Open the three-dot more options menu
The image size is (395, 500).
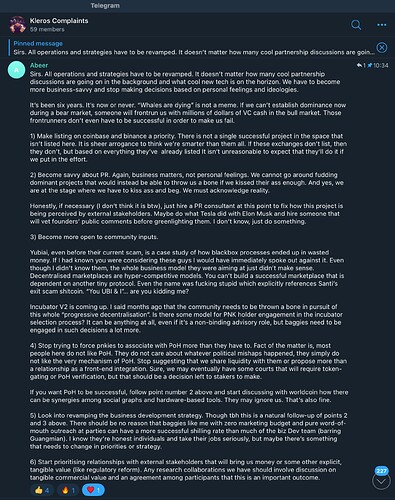382,25
